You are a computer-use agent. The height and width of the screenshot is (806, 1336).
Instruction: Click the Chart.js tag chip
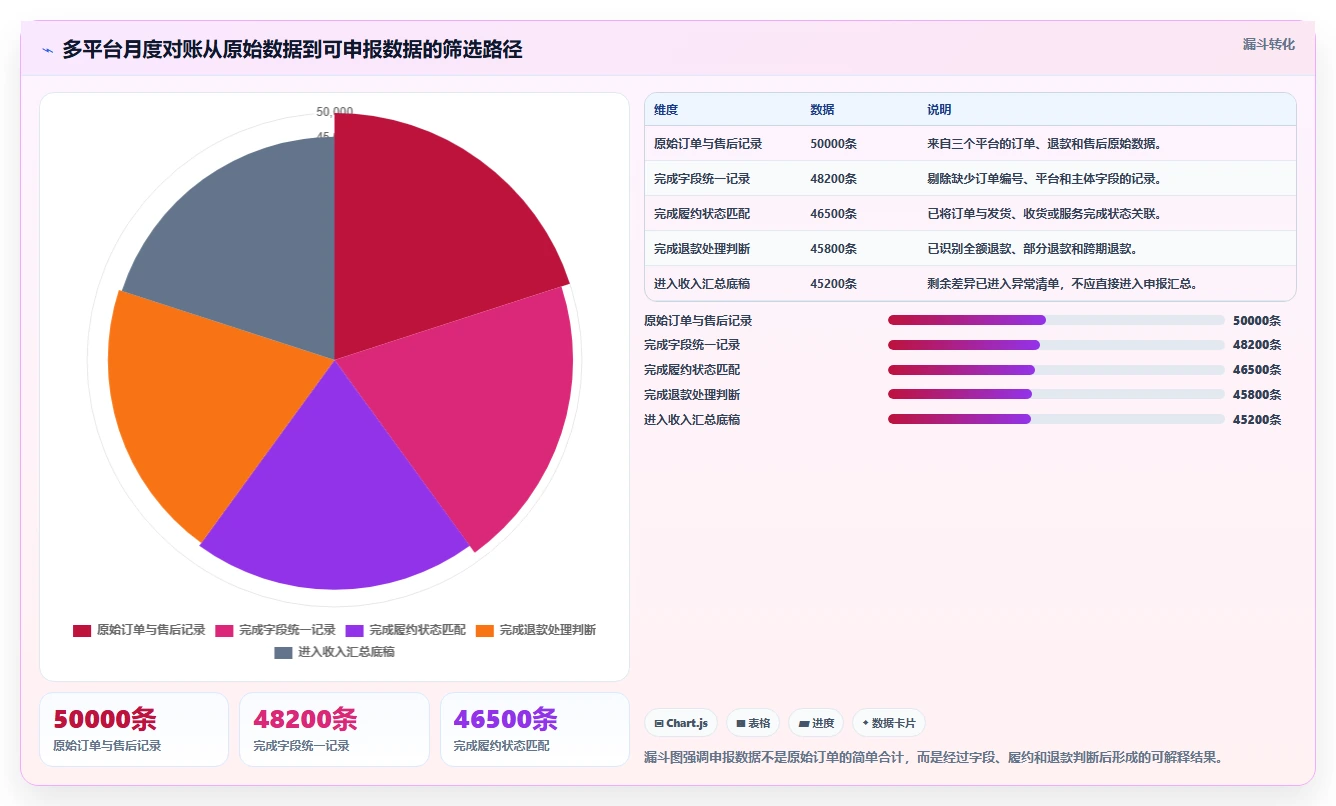click(x=681, y=723)
